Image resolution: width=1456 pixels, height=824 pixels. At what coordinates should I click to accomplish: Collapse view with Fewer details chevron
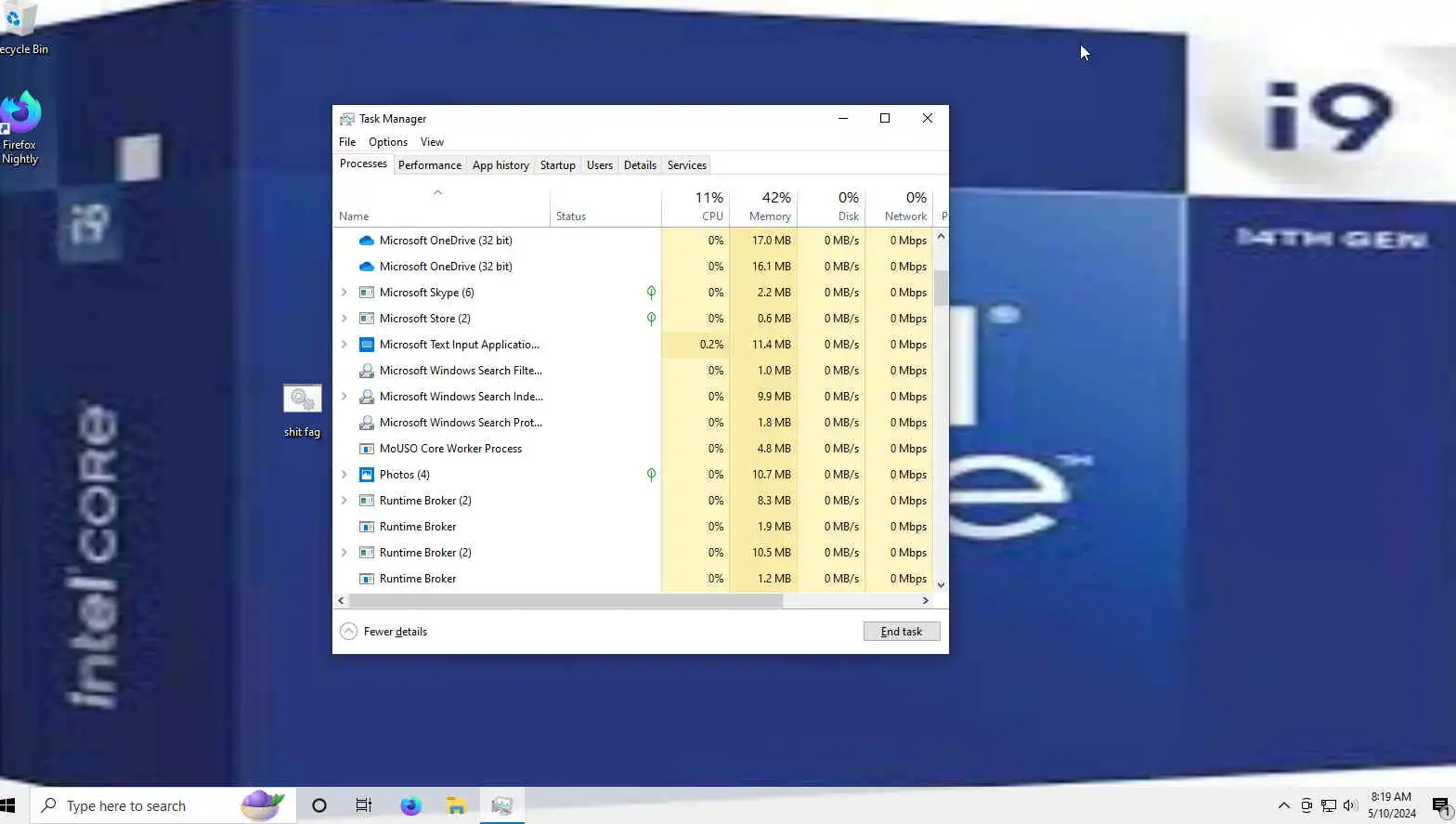[x=348, y=632]
